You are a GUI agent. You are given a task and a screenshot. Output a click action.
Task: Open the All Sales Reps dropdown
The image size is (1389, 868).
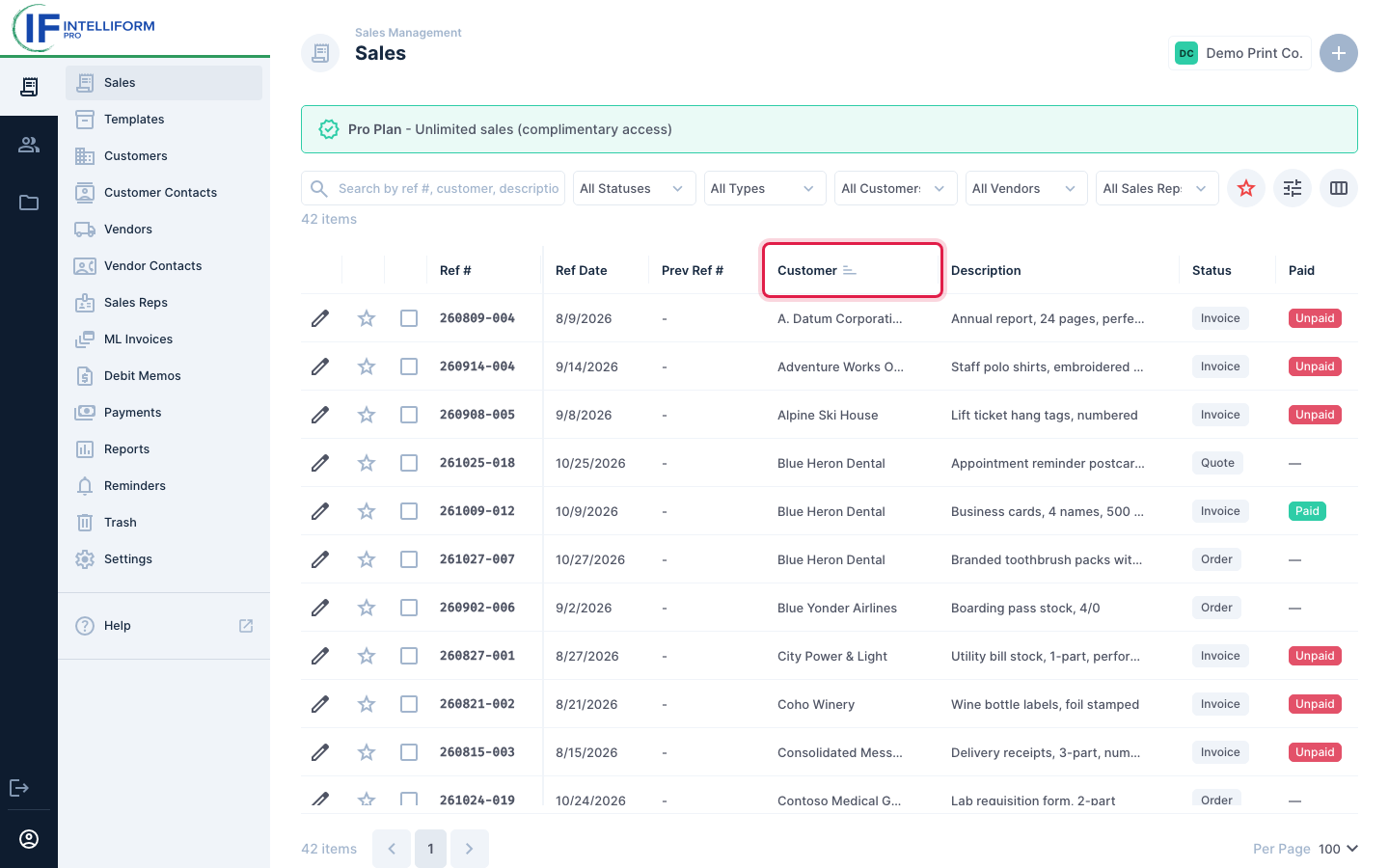point(1157,188)
